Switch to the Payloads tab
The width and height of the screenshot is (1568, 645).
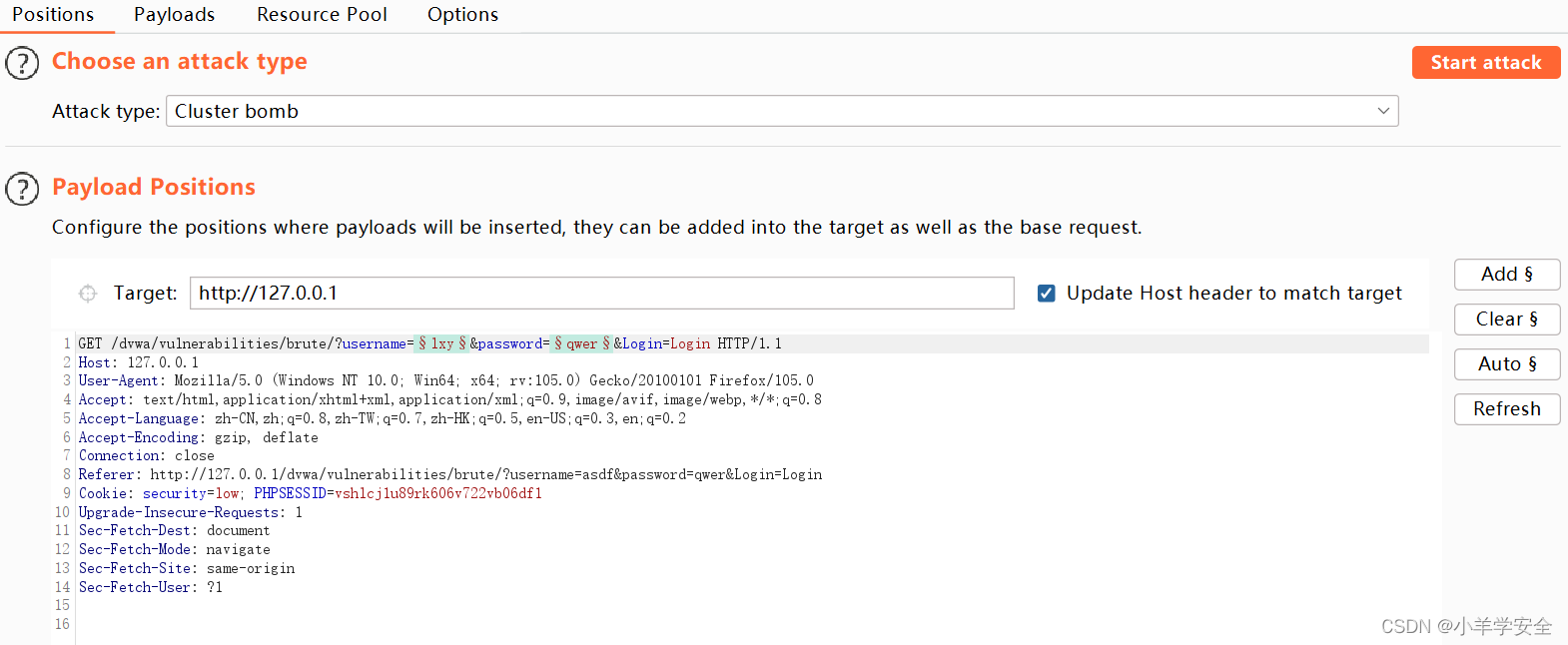[x=174, y=14]
